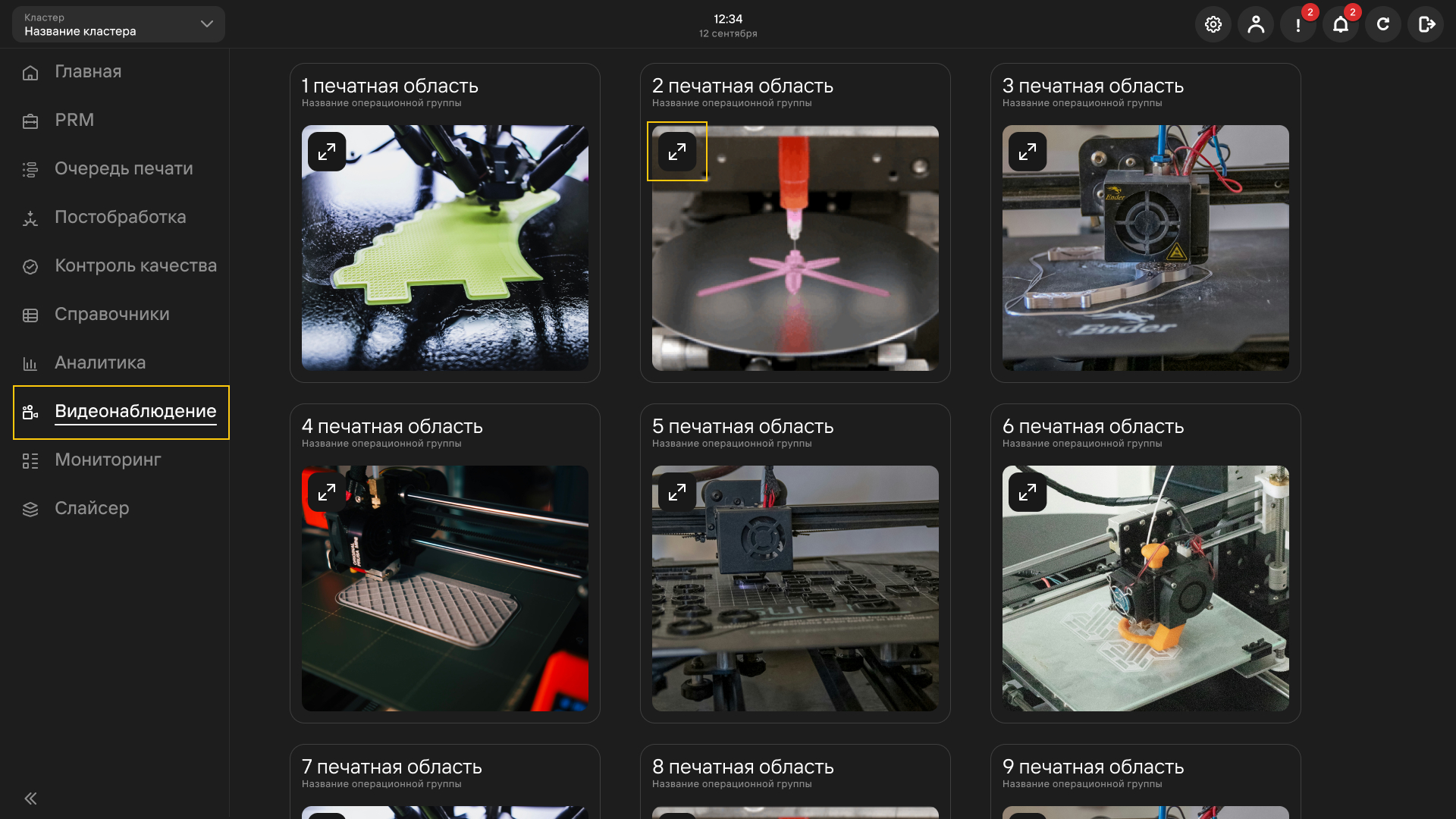Click the refresh icon in header
The width and height of the screenshot is (1456, 819).
point(1383,24)
